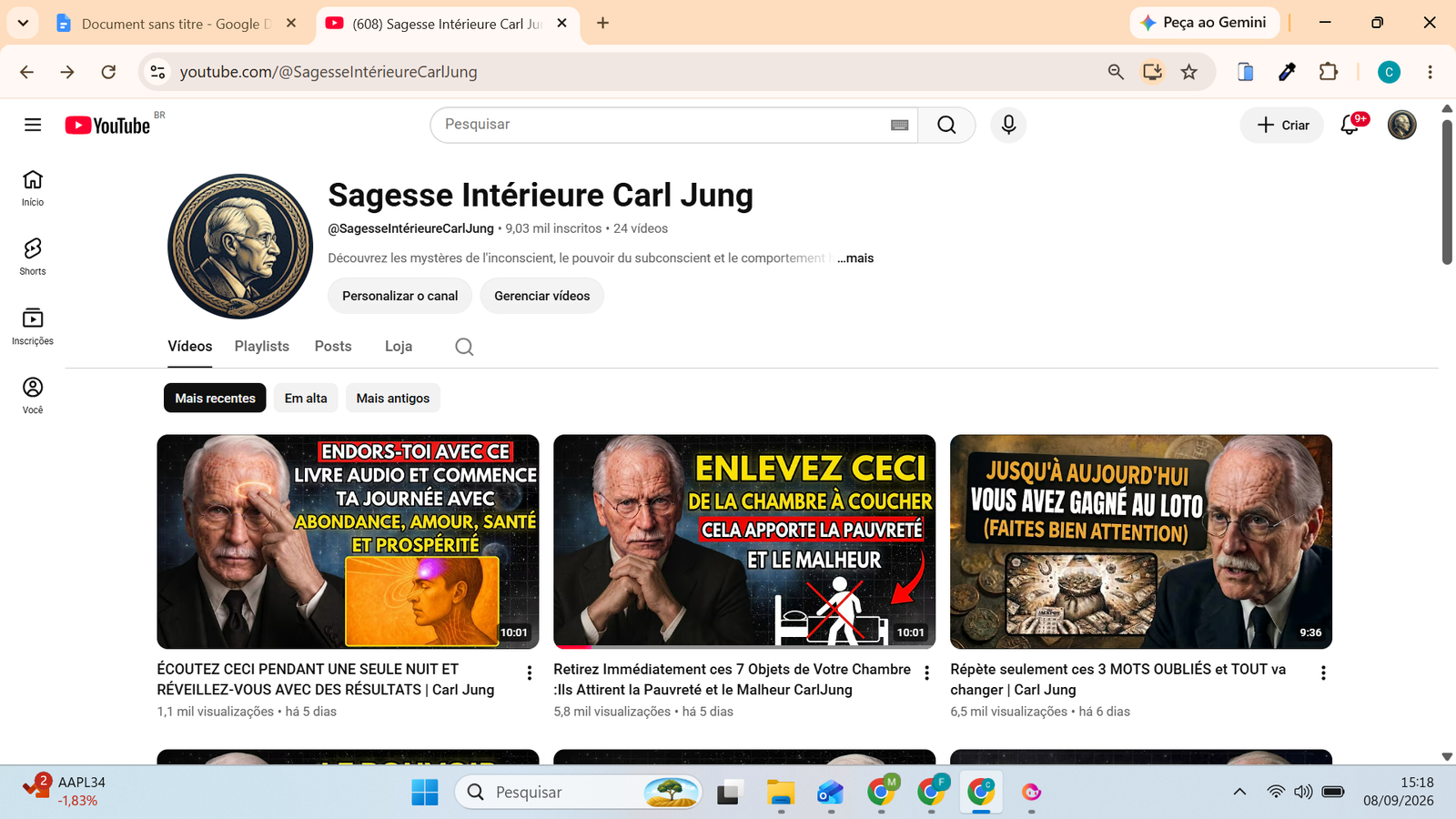Show hidden system tray icons chevron
The image size is (1456, 819).
1239,792
